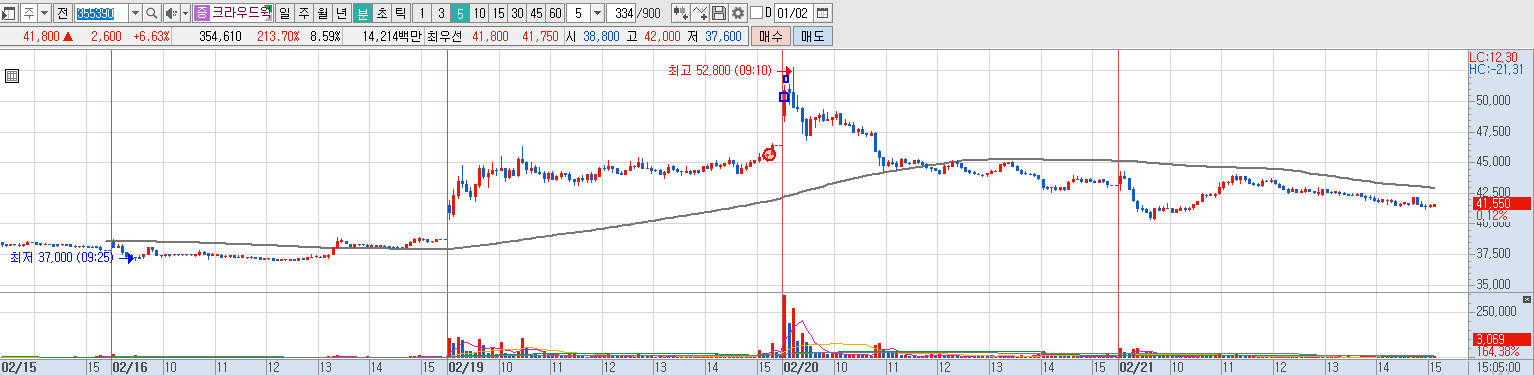Set interval to 60 minutes

pos(555,13)
